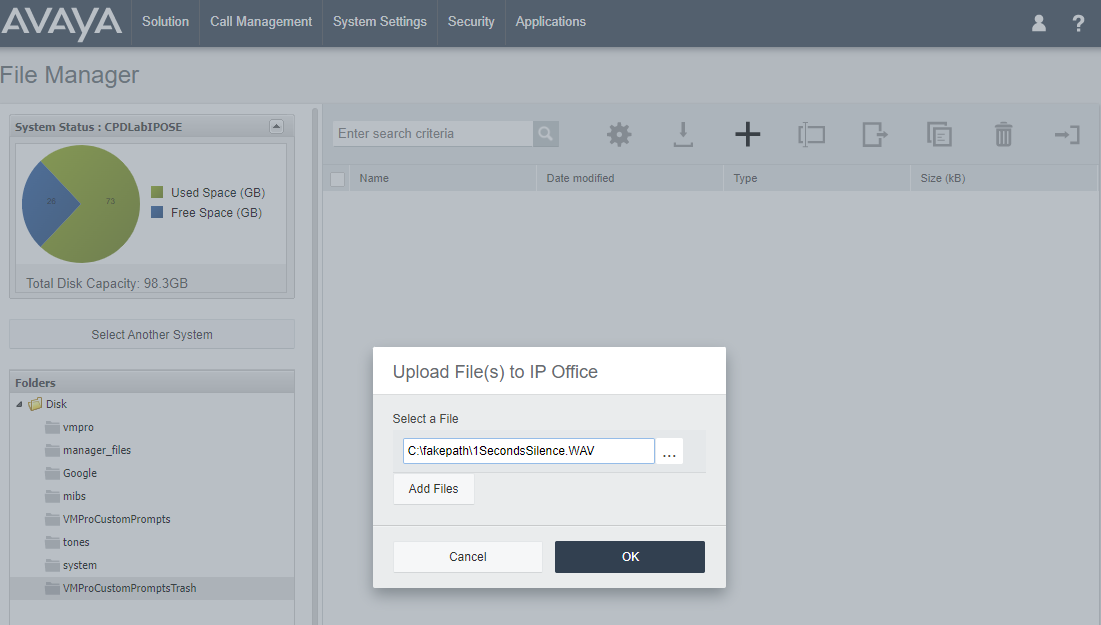Screen dimensions: 1101x625
Task: Select the tones folder
Action: [76, 542]
